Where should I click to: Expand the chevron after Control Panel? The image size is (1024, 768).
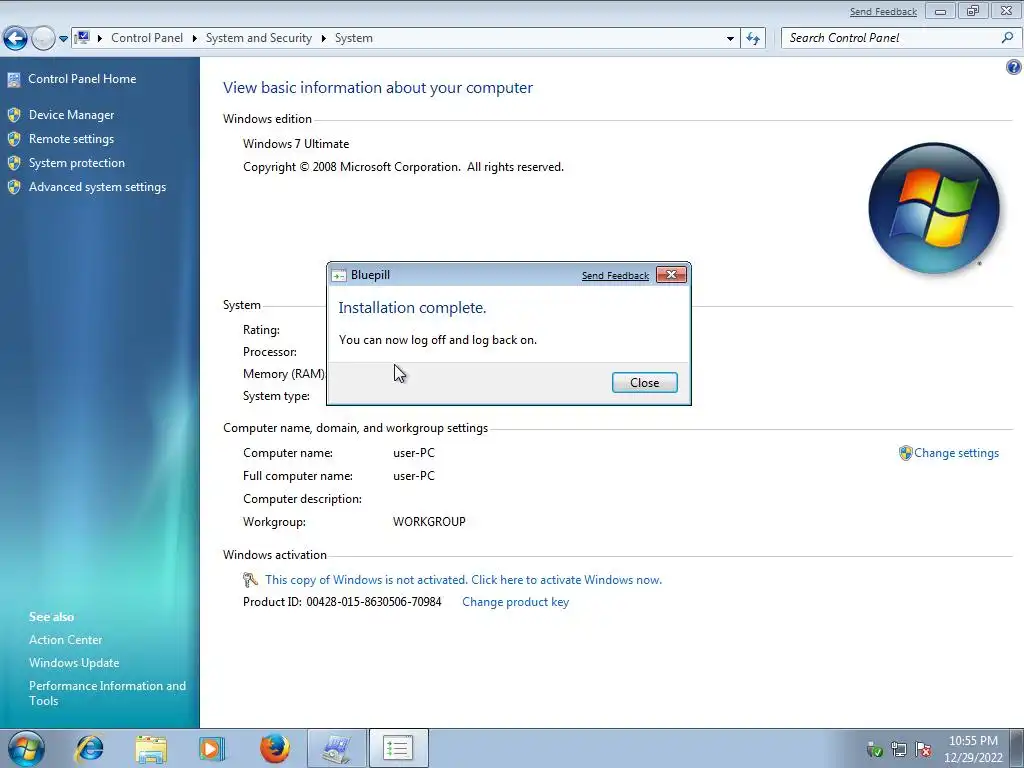[x=195, y=38]
